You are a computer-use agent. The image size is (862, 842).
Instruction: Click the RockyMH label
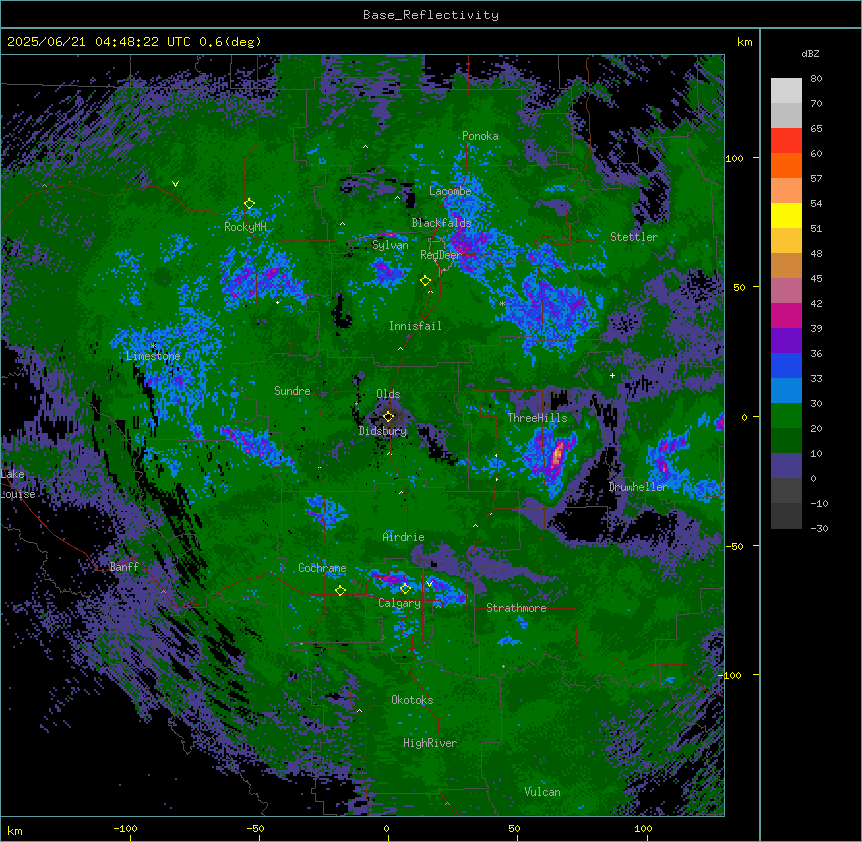[x=245, y=227]
